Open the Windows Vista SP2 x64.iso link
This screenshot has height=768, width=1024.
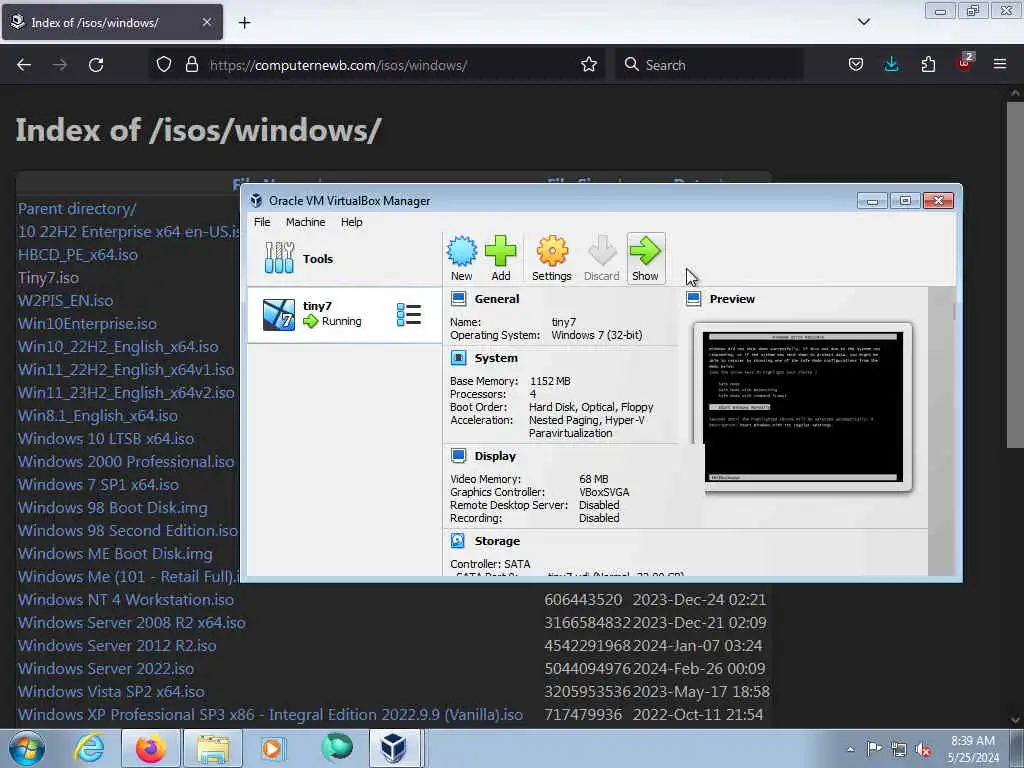pyautogui.click(x=111, y=692)
